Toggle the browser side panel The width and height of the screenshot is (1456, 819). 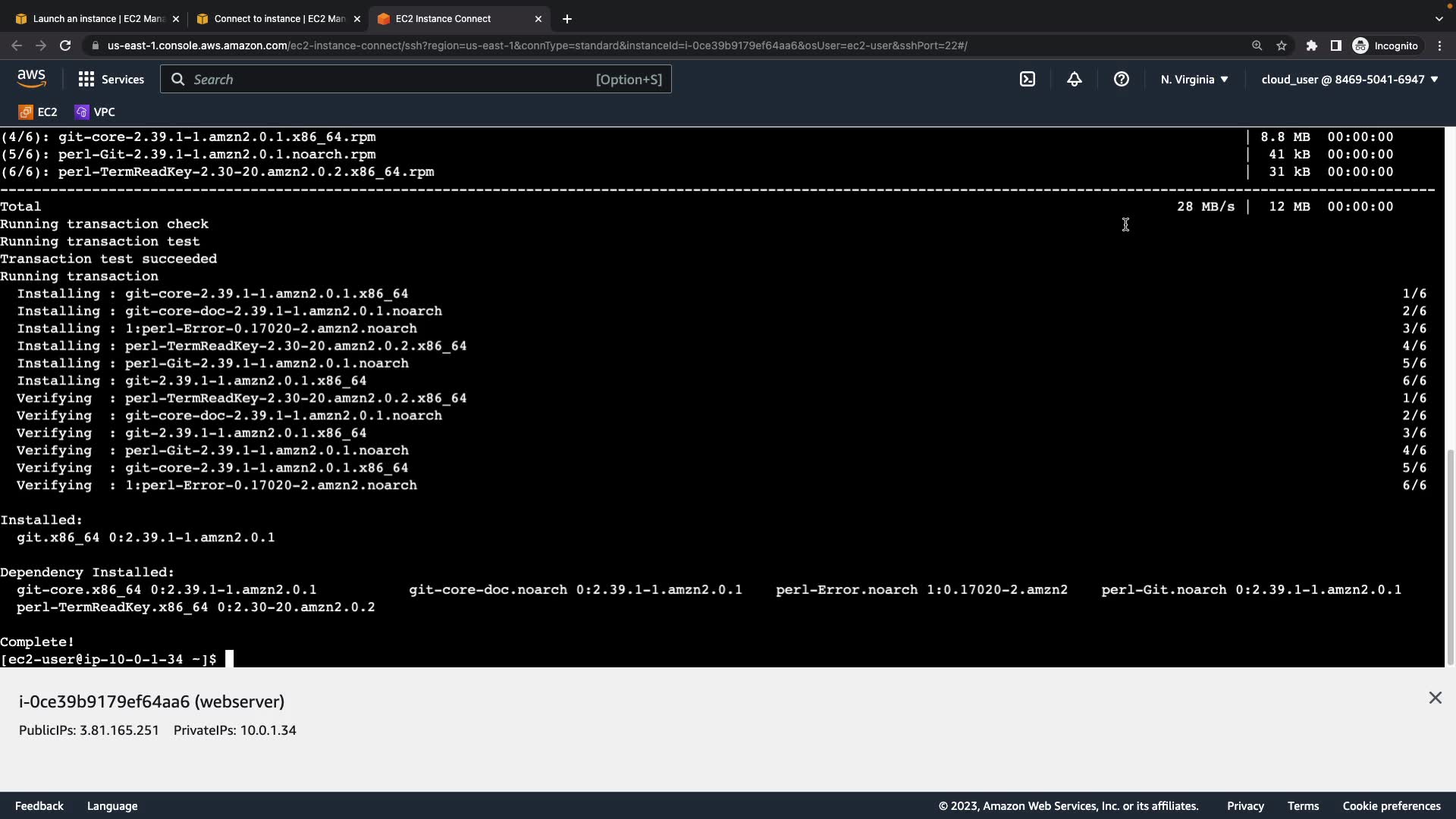[1335, 45]
